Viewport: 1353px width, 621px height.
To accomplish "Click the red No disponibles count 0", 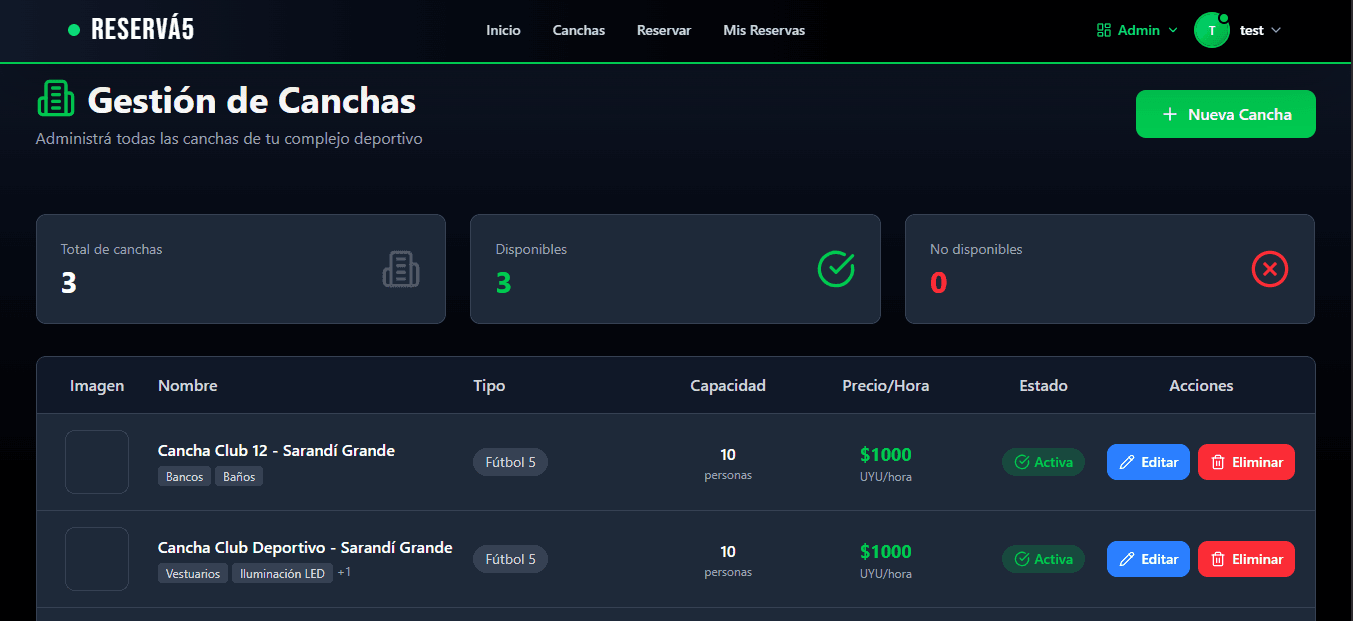I will point(938,283).
